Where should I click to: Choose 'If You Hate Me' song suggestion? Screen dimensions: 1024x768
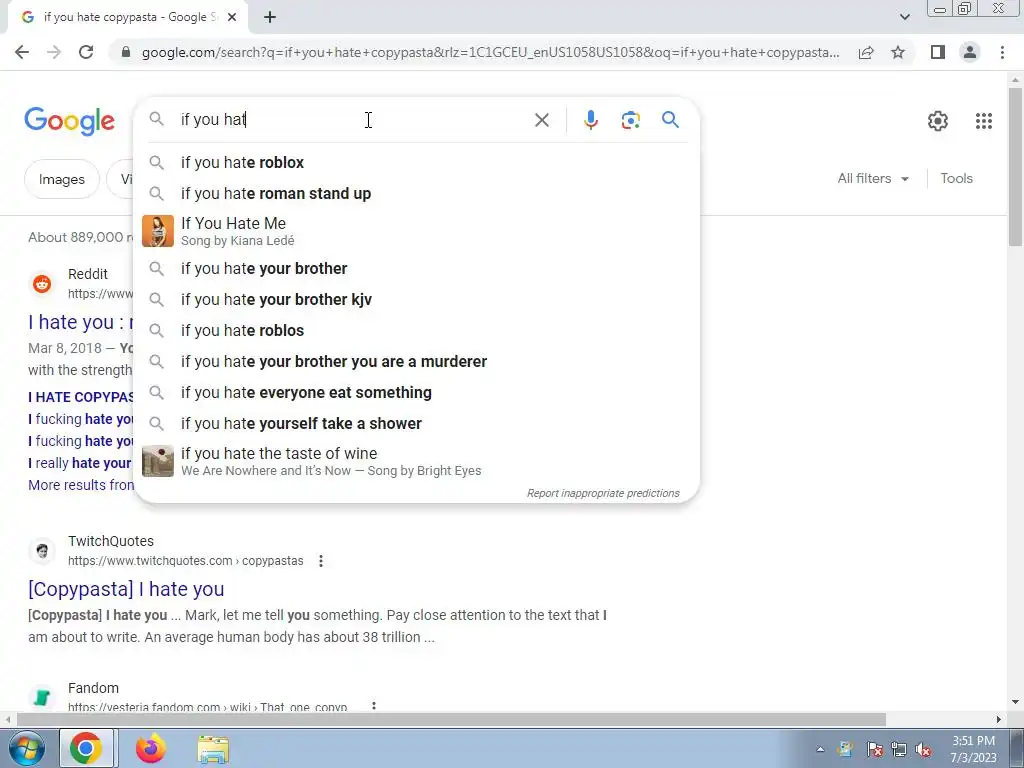coord(417,231)
